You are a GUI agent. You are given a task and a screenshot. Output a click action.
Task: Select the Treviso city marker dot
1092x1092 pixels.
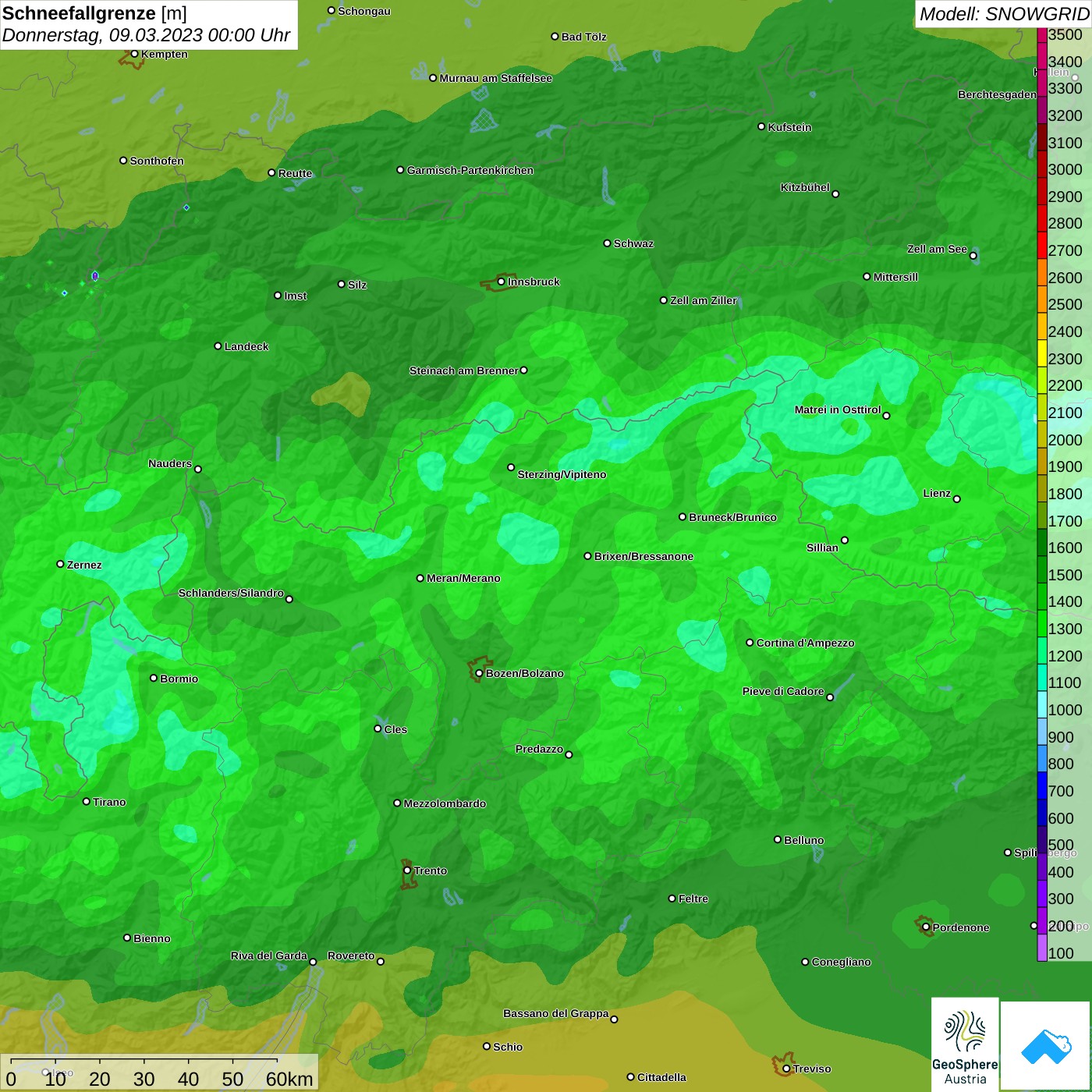(x=786, y=1069)
